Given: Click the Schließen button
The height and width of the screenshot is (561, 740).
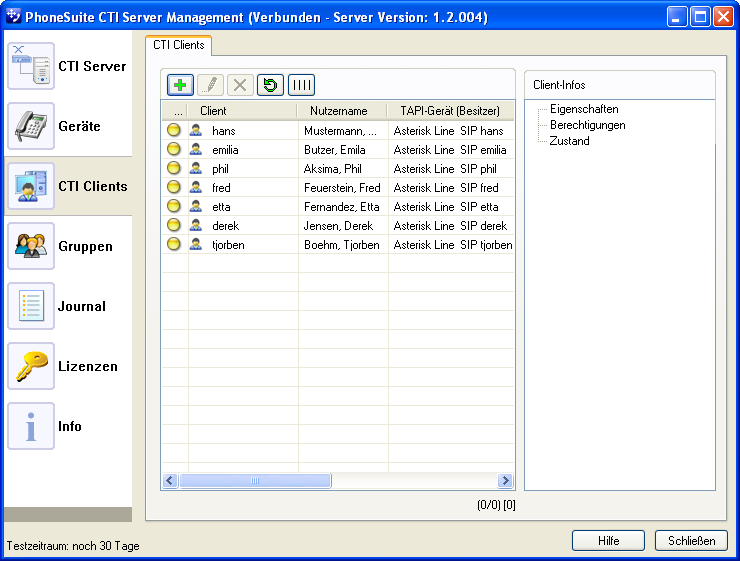Looking at the screenshot, I should (x=691, y=541).
